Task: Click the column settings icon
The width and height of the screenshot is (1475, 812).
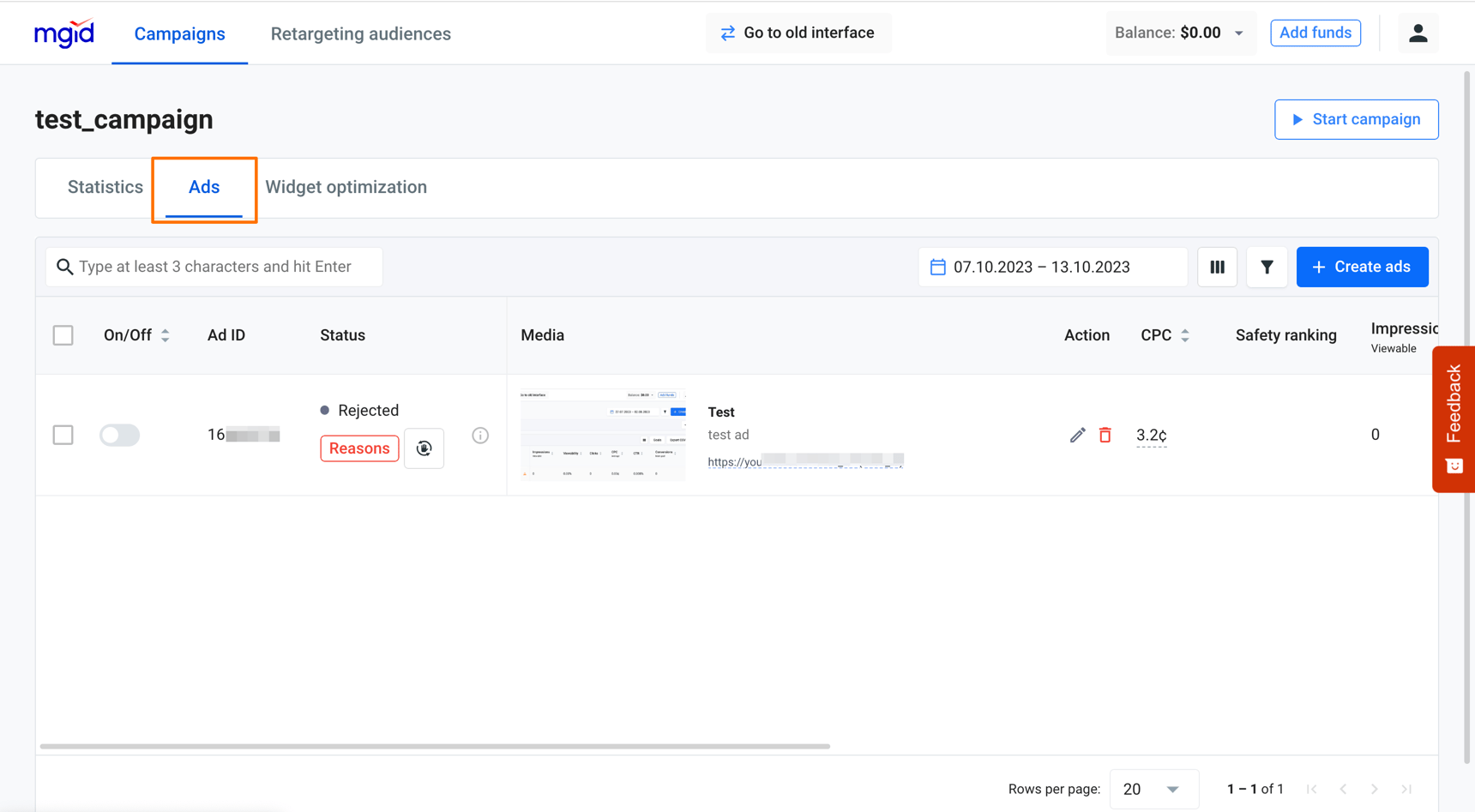Action: click(x=1217, y=267)
